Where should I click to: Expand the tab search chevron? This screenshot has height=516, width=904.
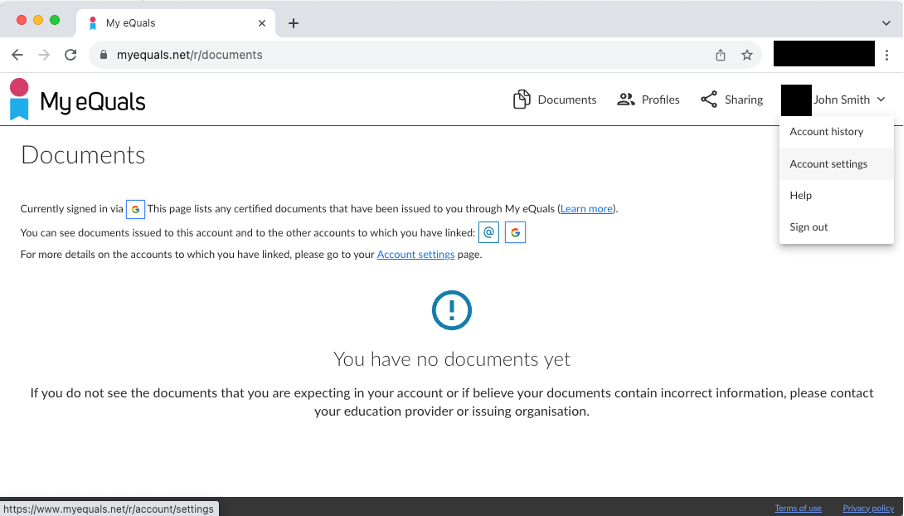(886, 23)
